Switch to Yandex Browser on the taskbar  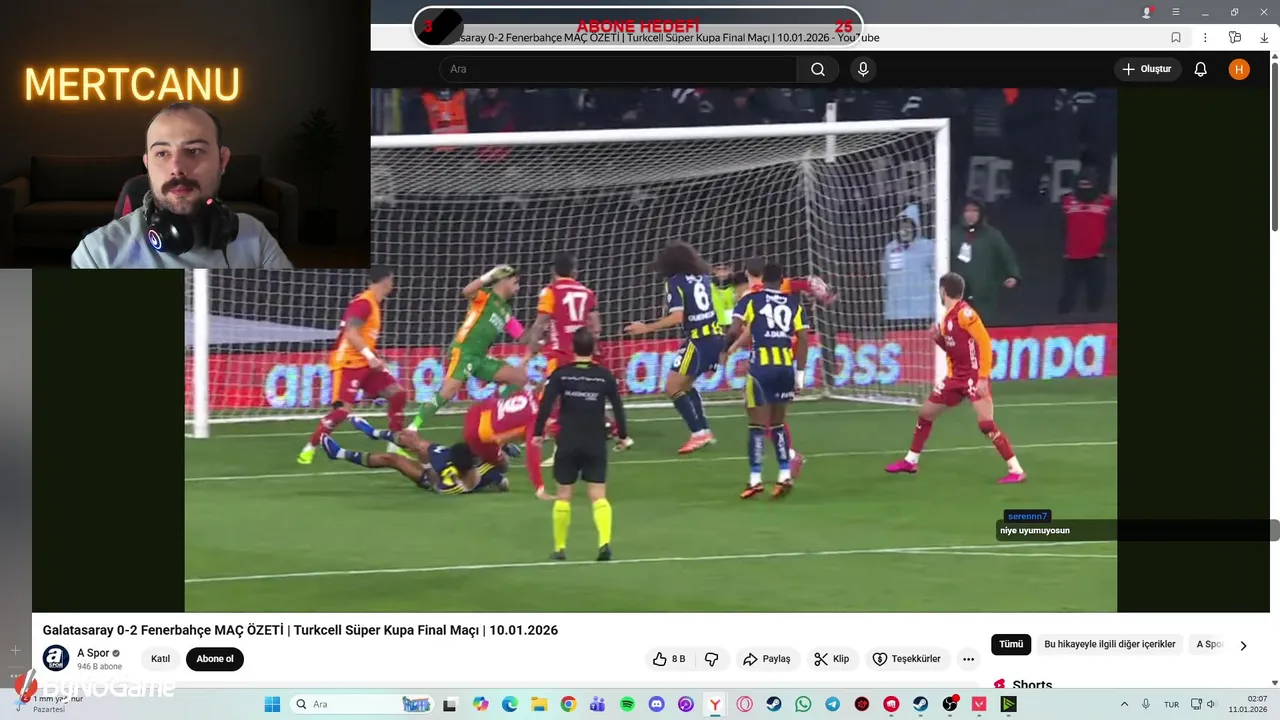(x=715, y=704)
